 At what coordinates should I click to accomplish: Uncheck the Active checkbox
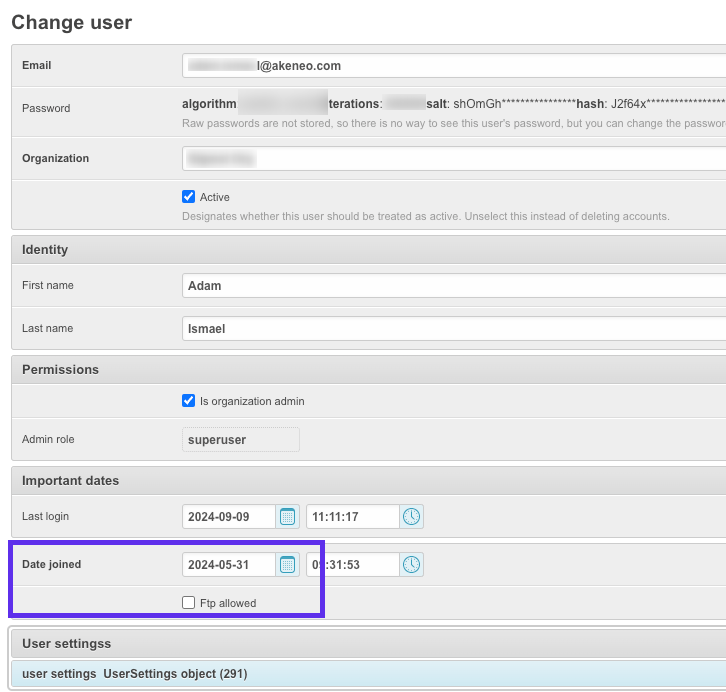click(188, 197)
